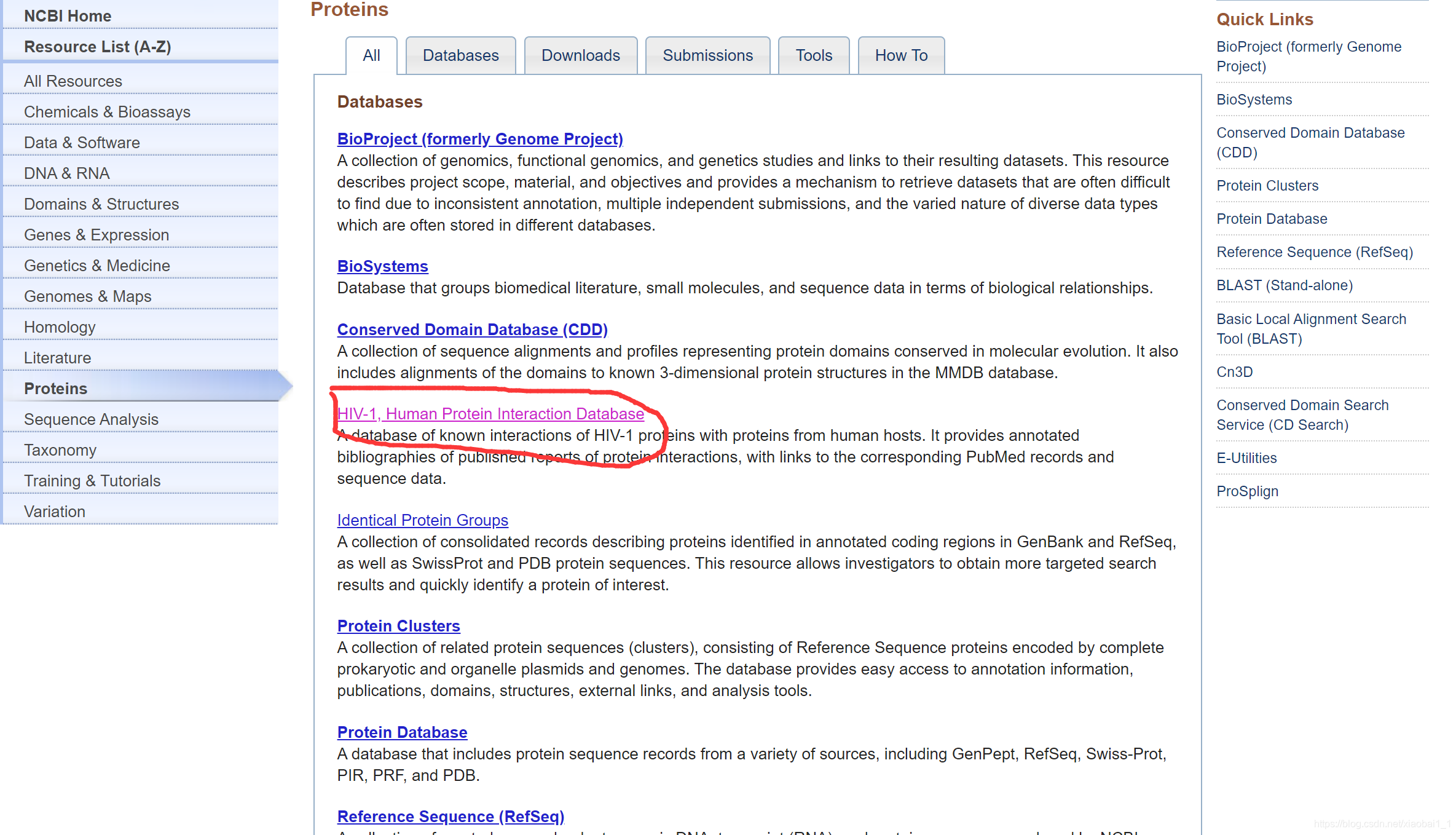Select Sequence Analysis in sidebar
This screenshot has height=835, width=1456.
91,419
